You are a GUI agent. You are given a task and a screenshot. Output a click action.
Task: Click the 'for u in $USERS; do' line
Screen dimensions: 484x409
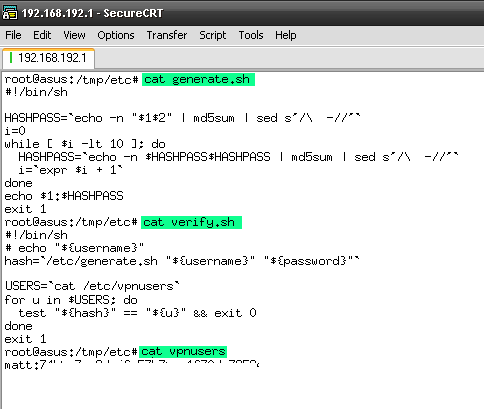(71, 300)
